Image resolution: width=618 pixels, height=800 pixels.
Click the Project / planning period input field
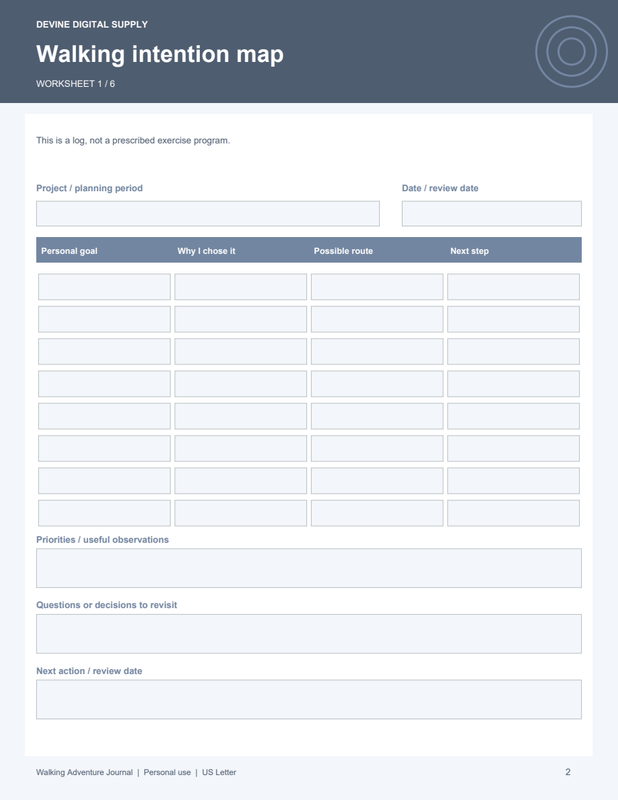208,213
